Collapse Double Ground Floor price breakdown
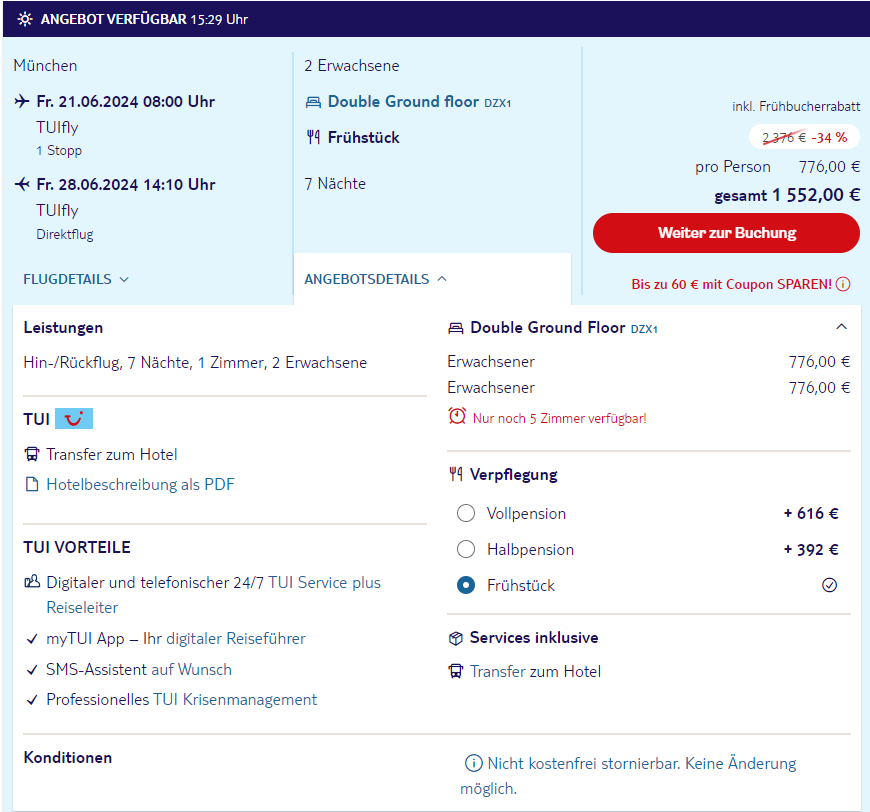The width and height of the screenshot is (870, 812). click(x=841, y=327)
